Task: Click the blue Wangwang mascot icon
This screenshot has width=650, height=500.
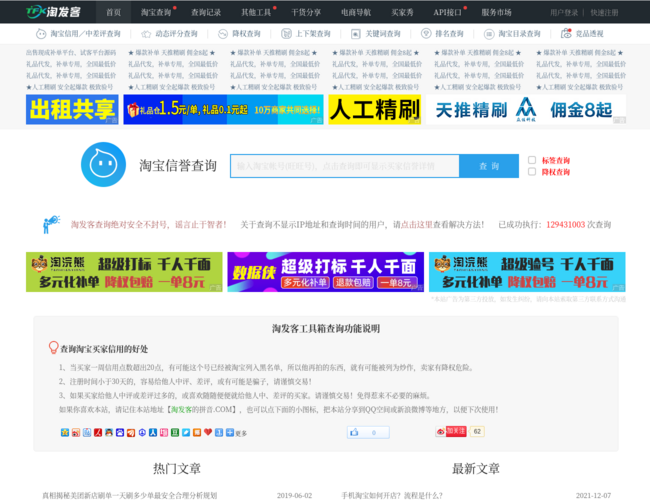Action: (103, 165)
